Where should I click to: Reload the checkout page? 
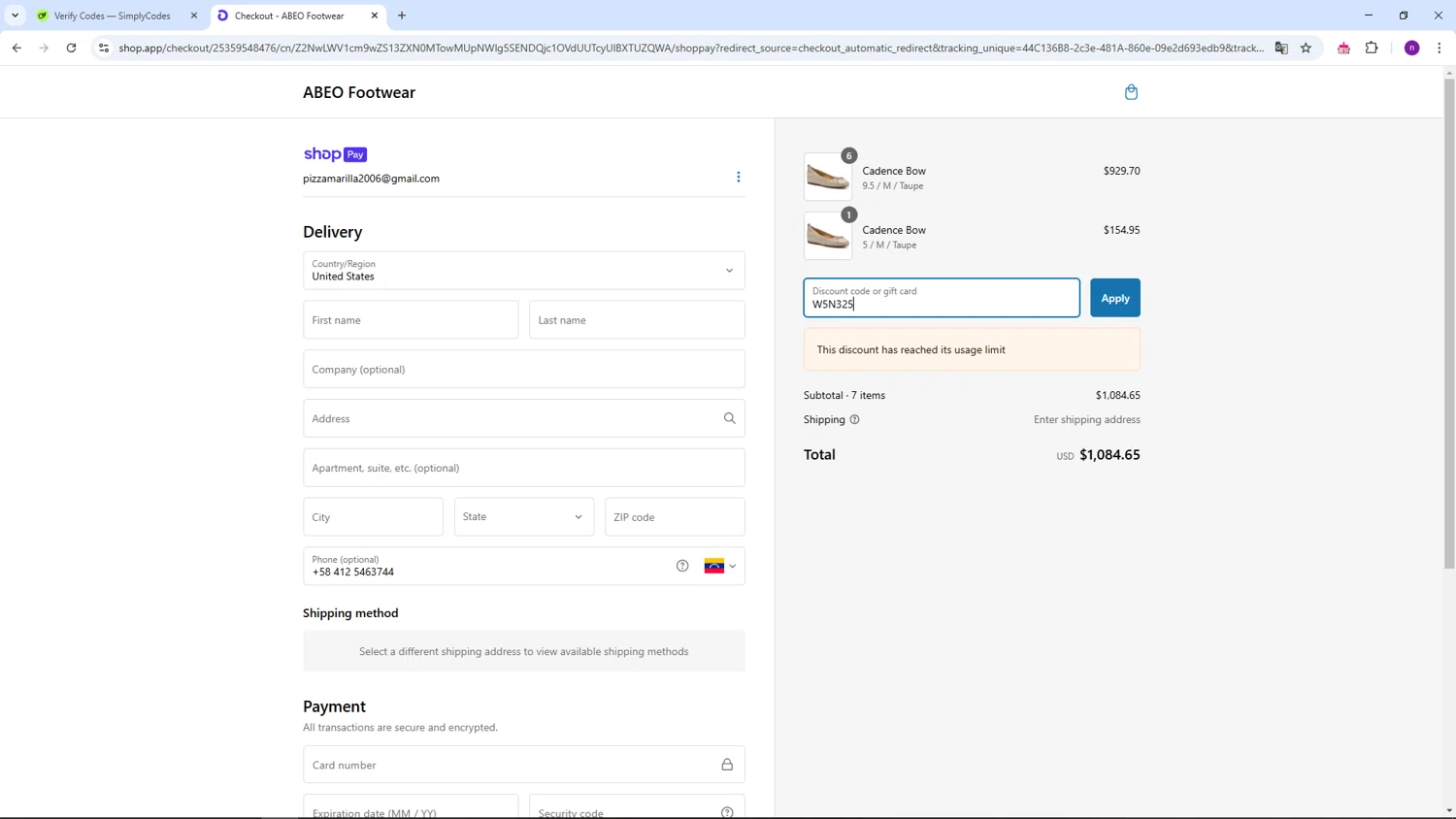point(71,48)
